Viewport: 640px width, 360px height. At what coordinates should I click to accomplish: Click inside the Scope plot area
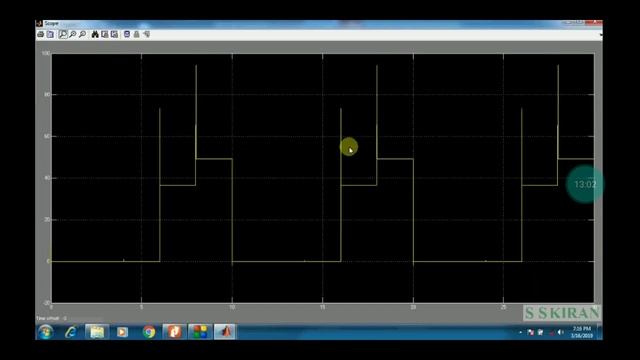[322, 178]
